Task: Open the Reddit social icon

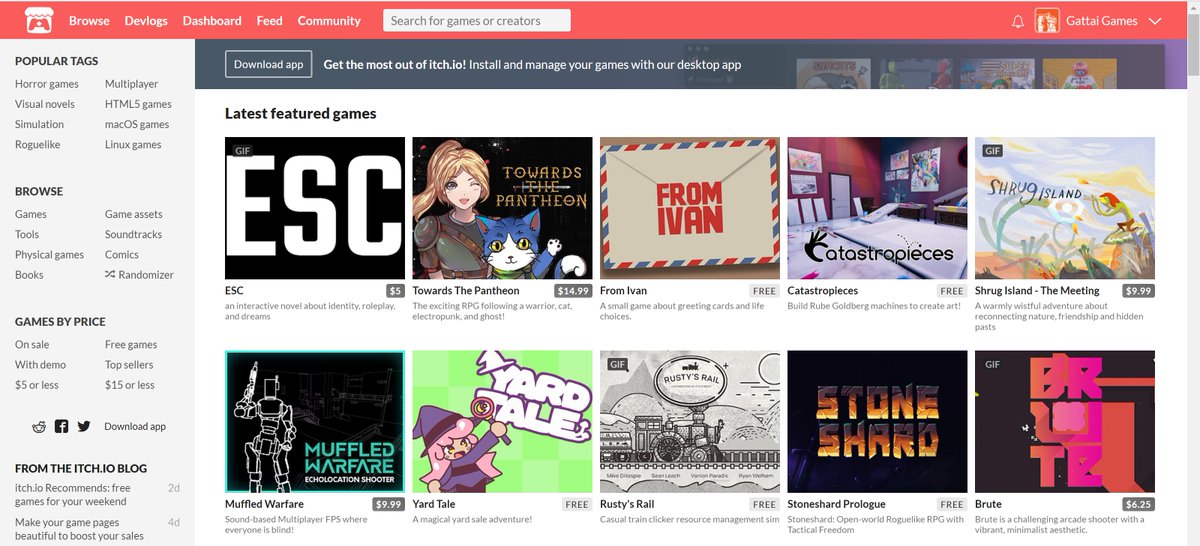Action: (40, 426)
